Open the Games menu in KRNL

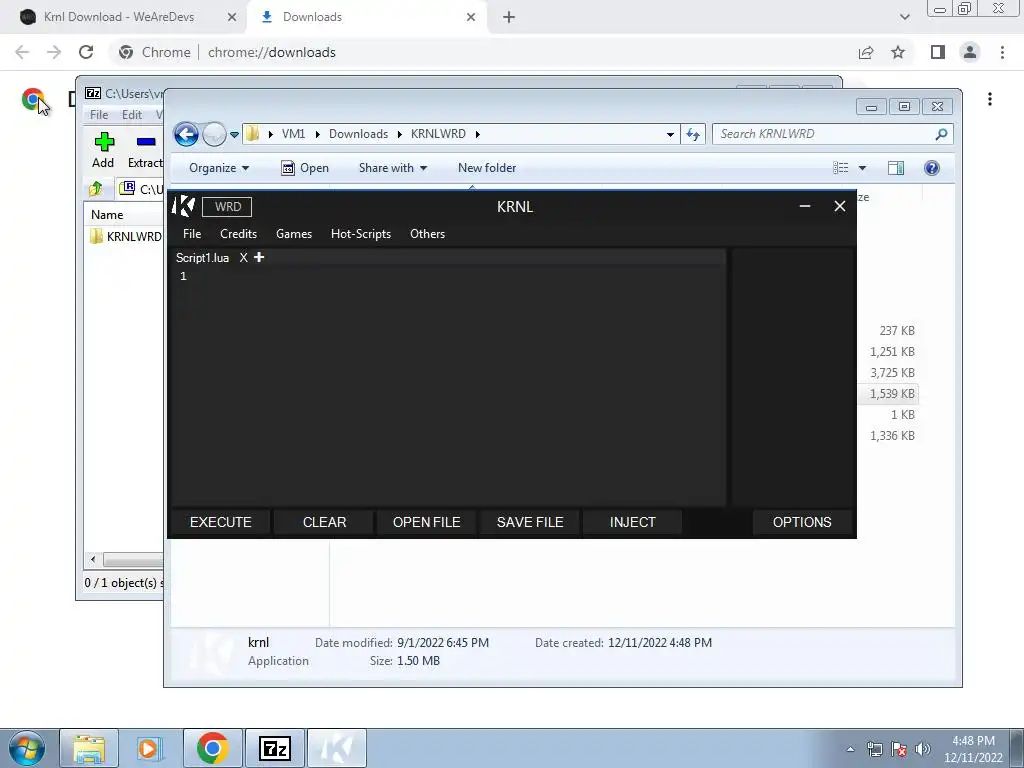pos(294,234)
